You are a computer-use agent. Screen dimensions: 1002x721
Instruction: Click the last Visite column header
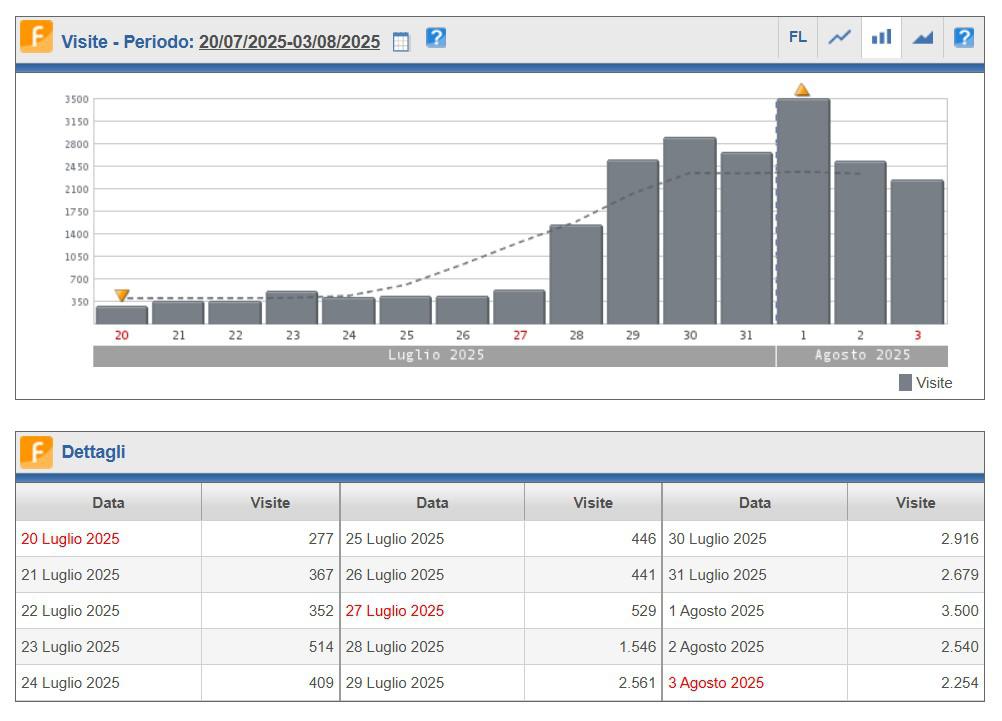[x=915, y=502]
